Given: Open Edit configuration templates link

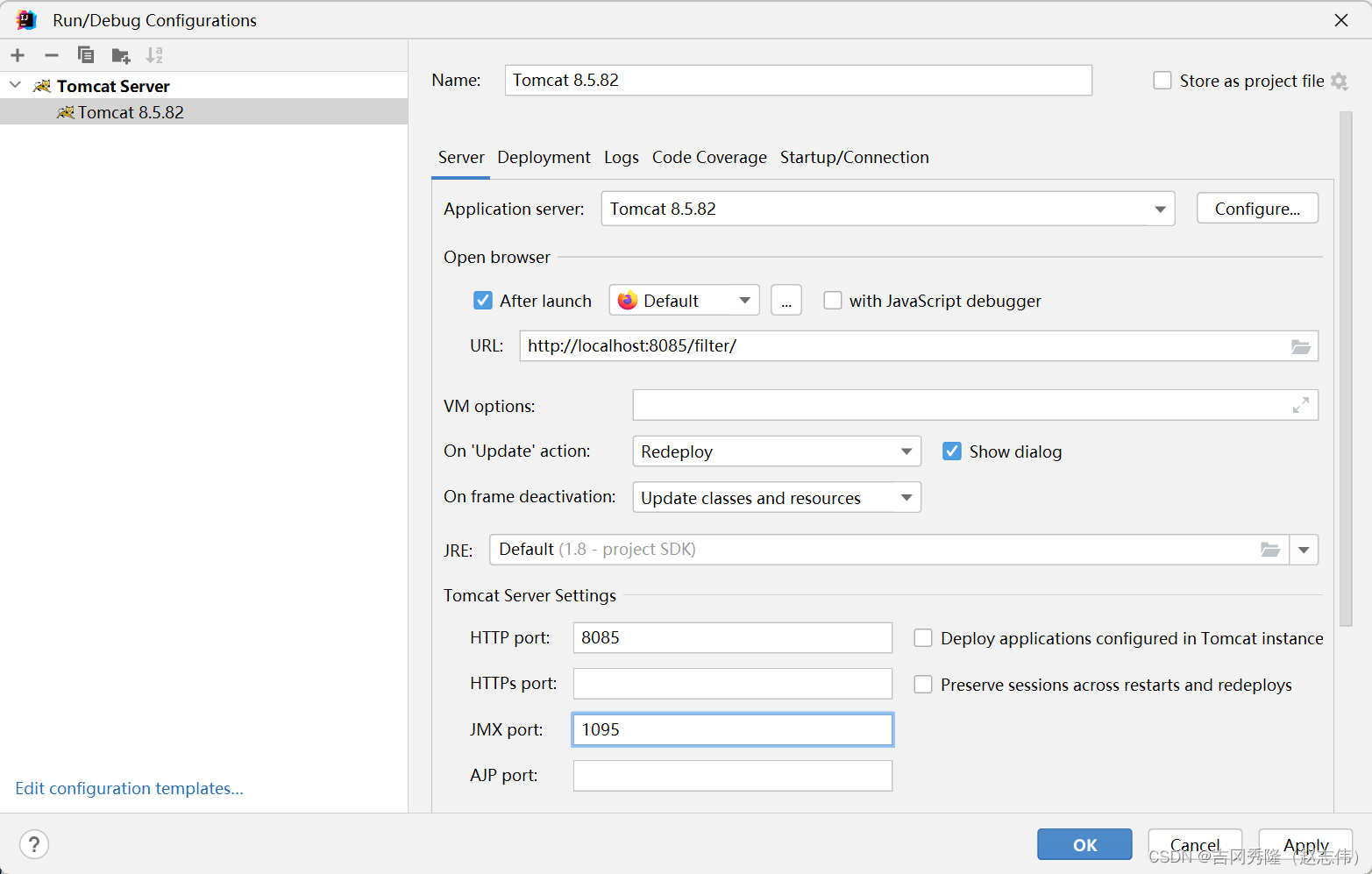Looking at the screenshot, I should pos(129,788).
